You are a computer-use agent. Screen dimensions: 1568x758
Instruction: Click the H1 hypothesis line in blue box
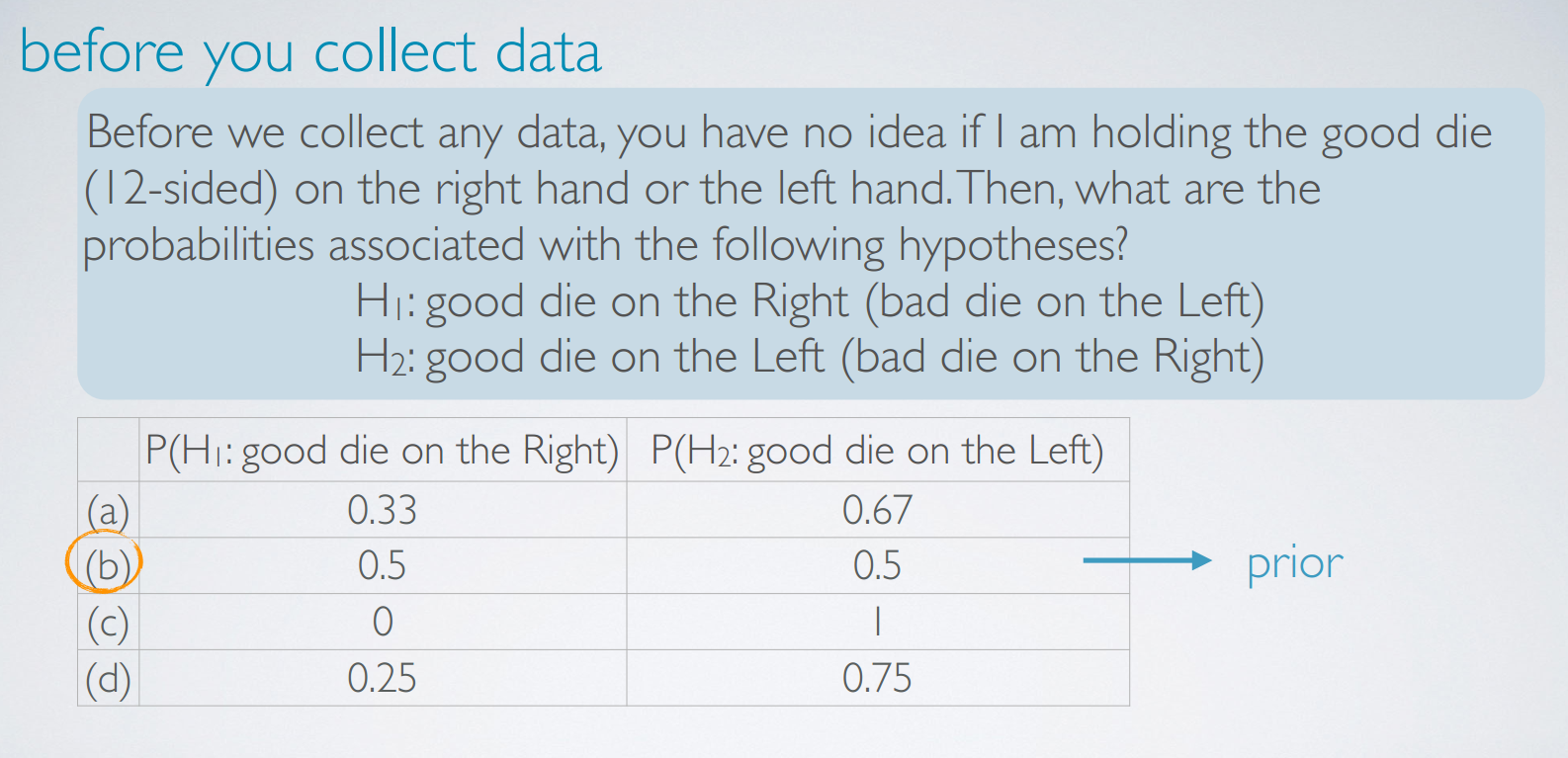[810, 301]
